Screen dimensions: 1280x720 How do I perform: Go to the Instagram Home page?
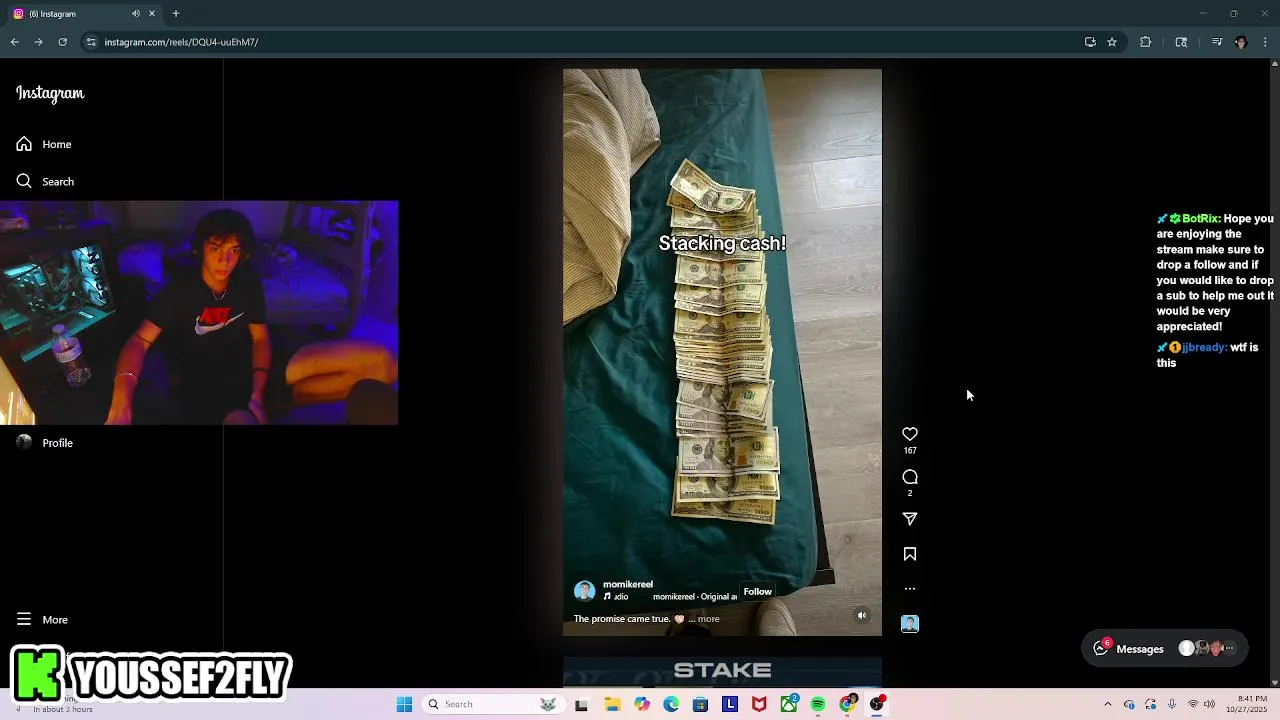[x=44, y=144]
